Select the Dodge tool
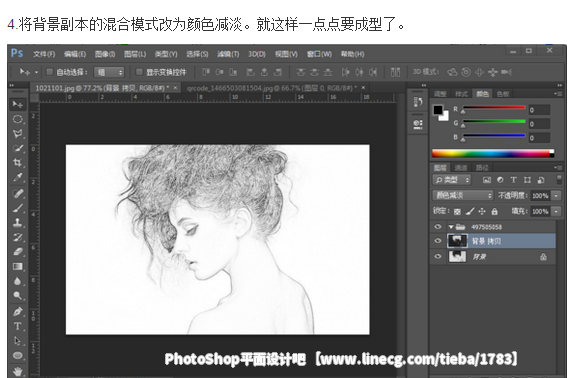 coord(18,295)
